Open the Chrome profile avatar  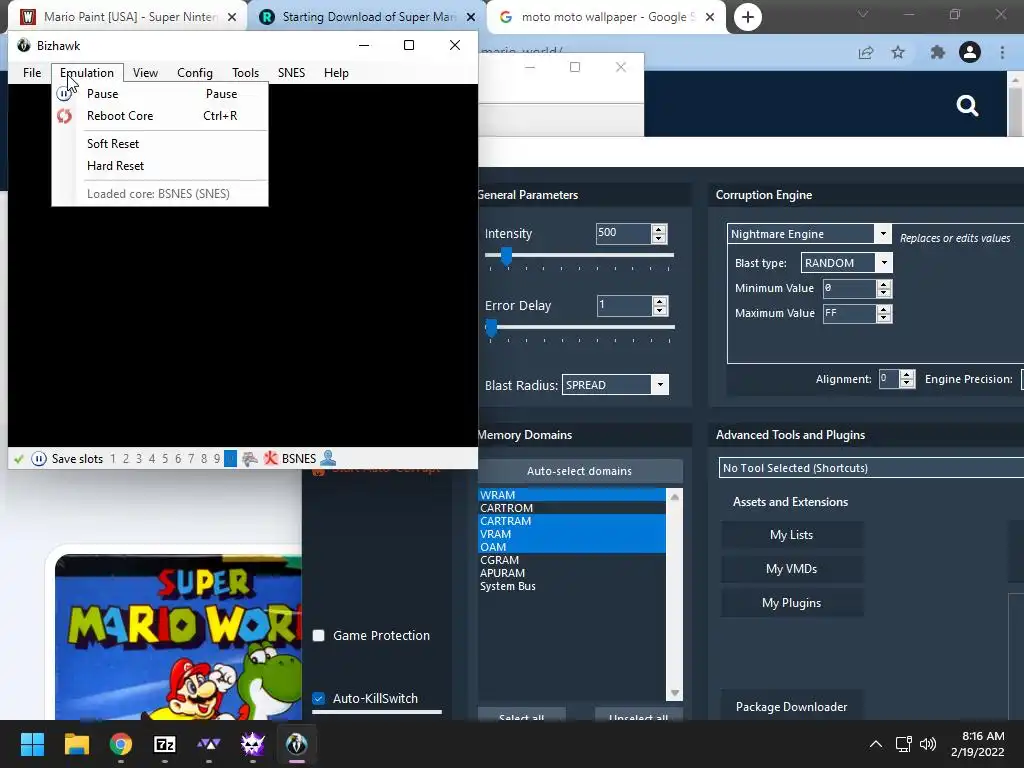pos(970,52)
